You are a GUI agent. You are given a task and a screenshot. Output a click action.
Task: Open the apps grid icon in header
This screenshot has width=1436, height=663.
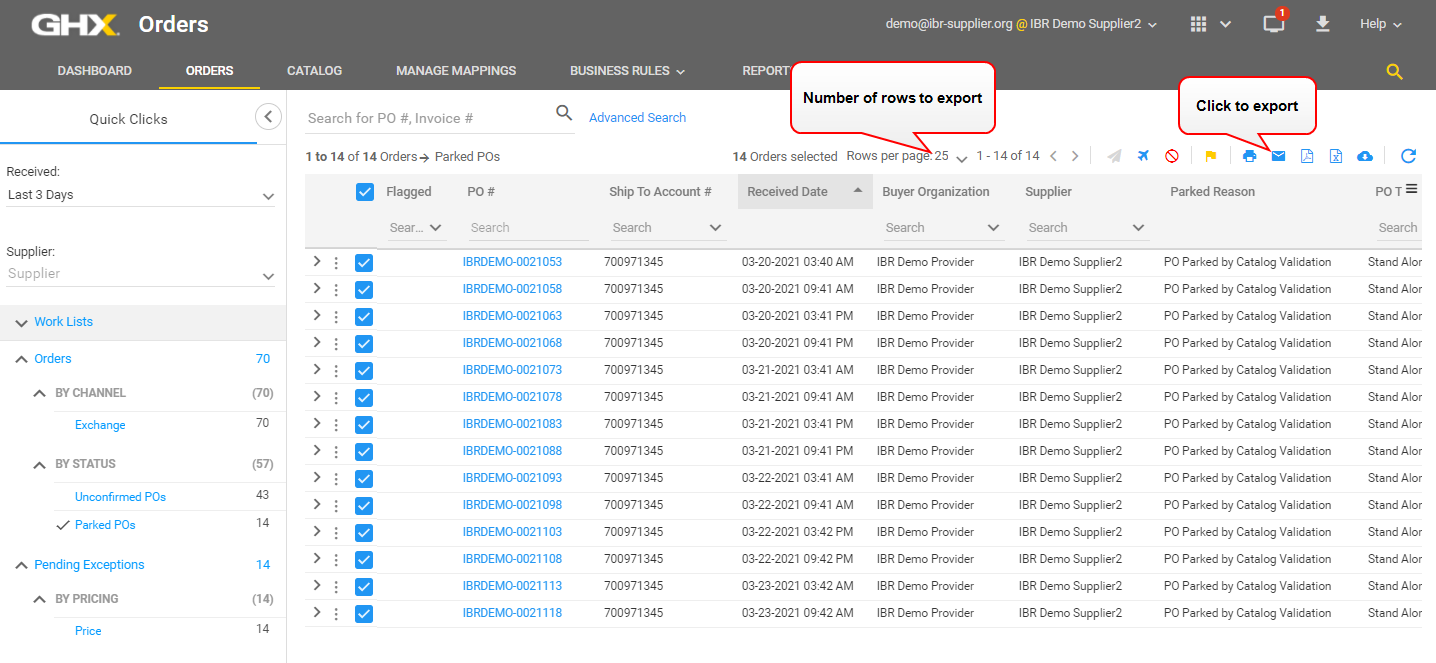tap(1199, 24)
